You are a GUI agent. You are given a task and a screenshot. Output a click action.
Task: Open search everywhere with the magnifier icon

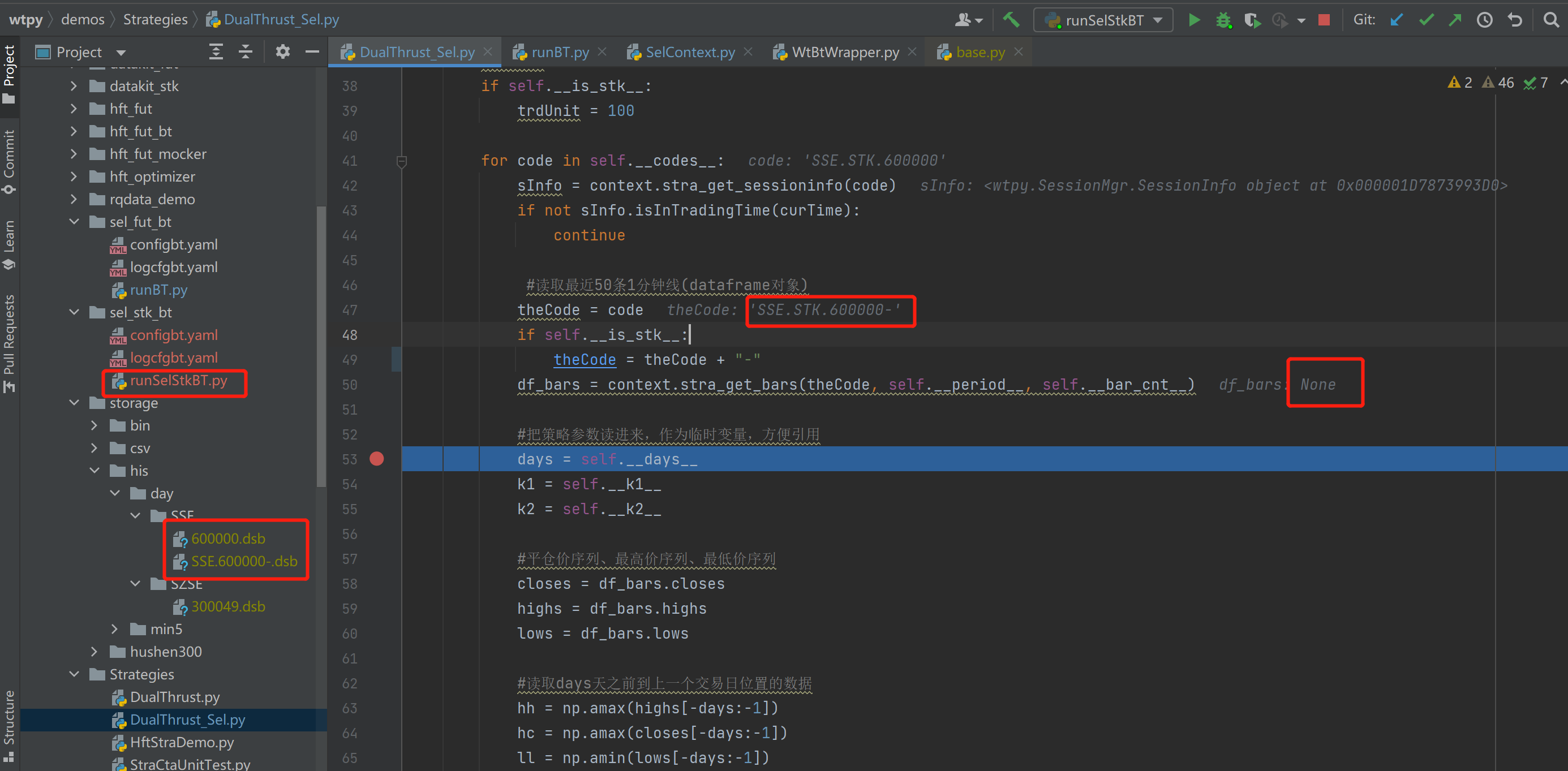(1550, 19)
